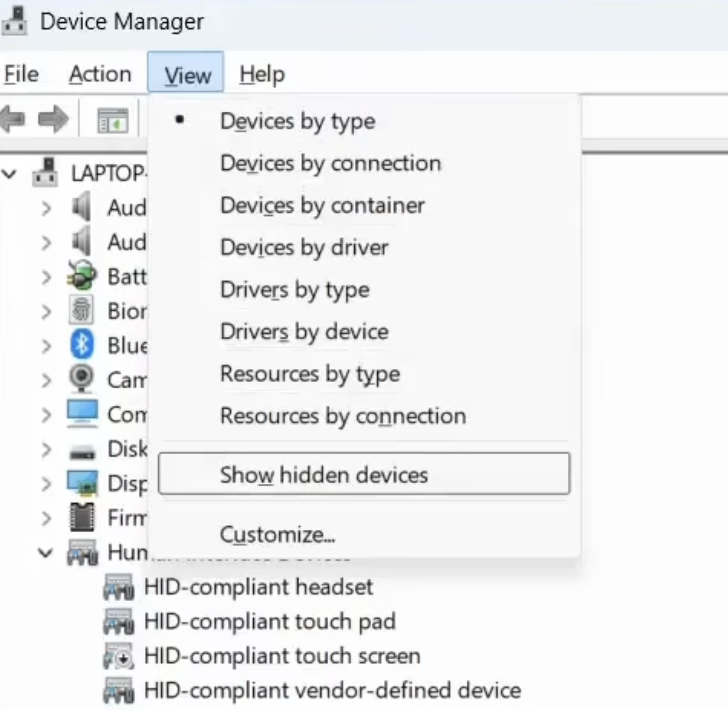Select the Blue… tree row label
Viewport: 728px width, 710px height.
pos(127,345)
